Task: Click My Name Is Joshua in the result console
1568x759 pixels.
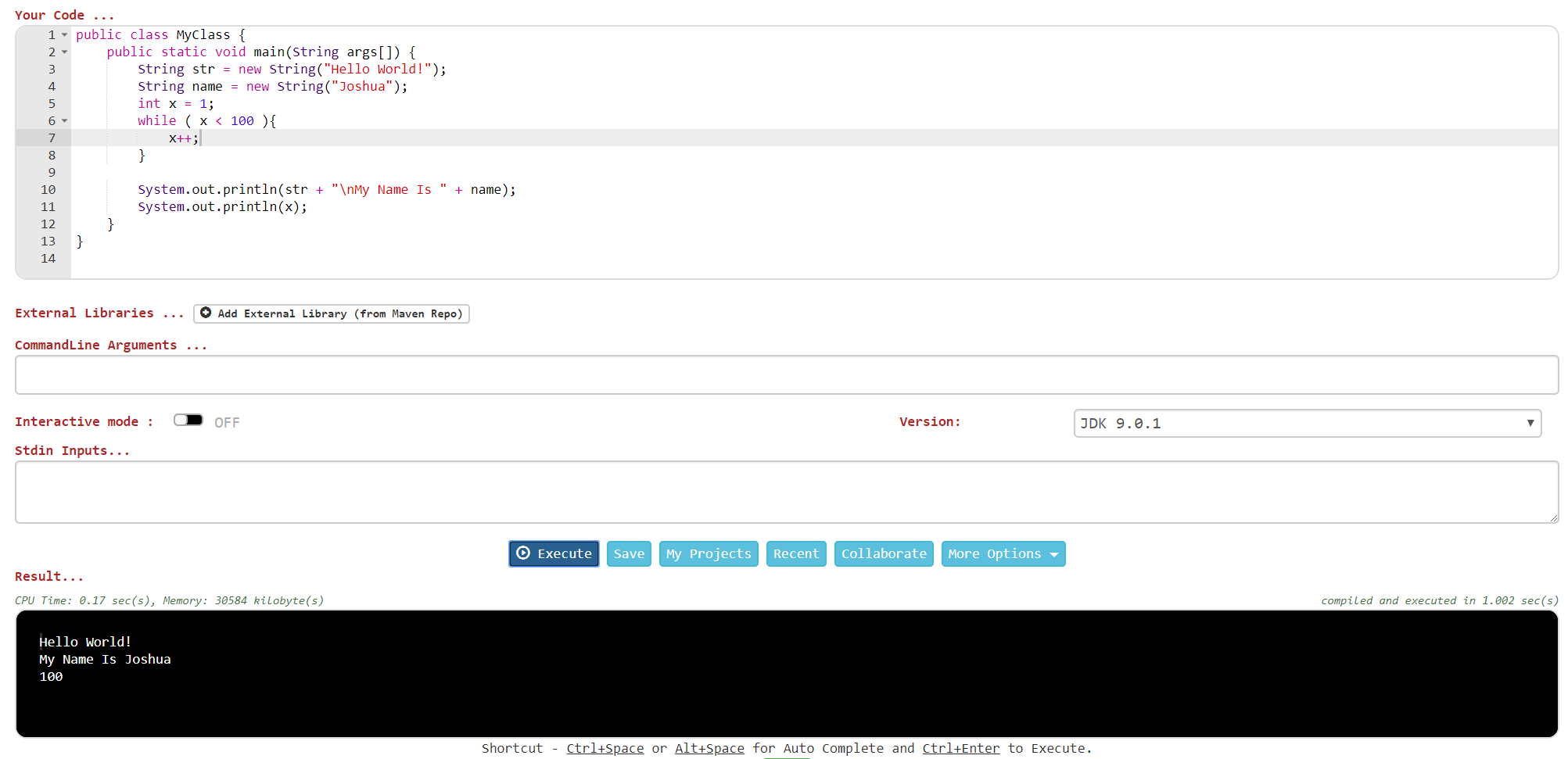Action: 105,659
